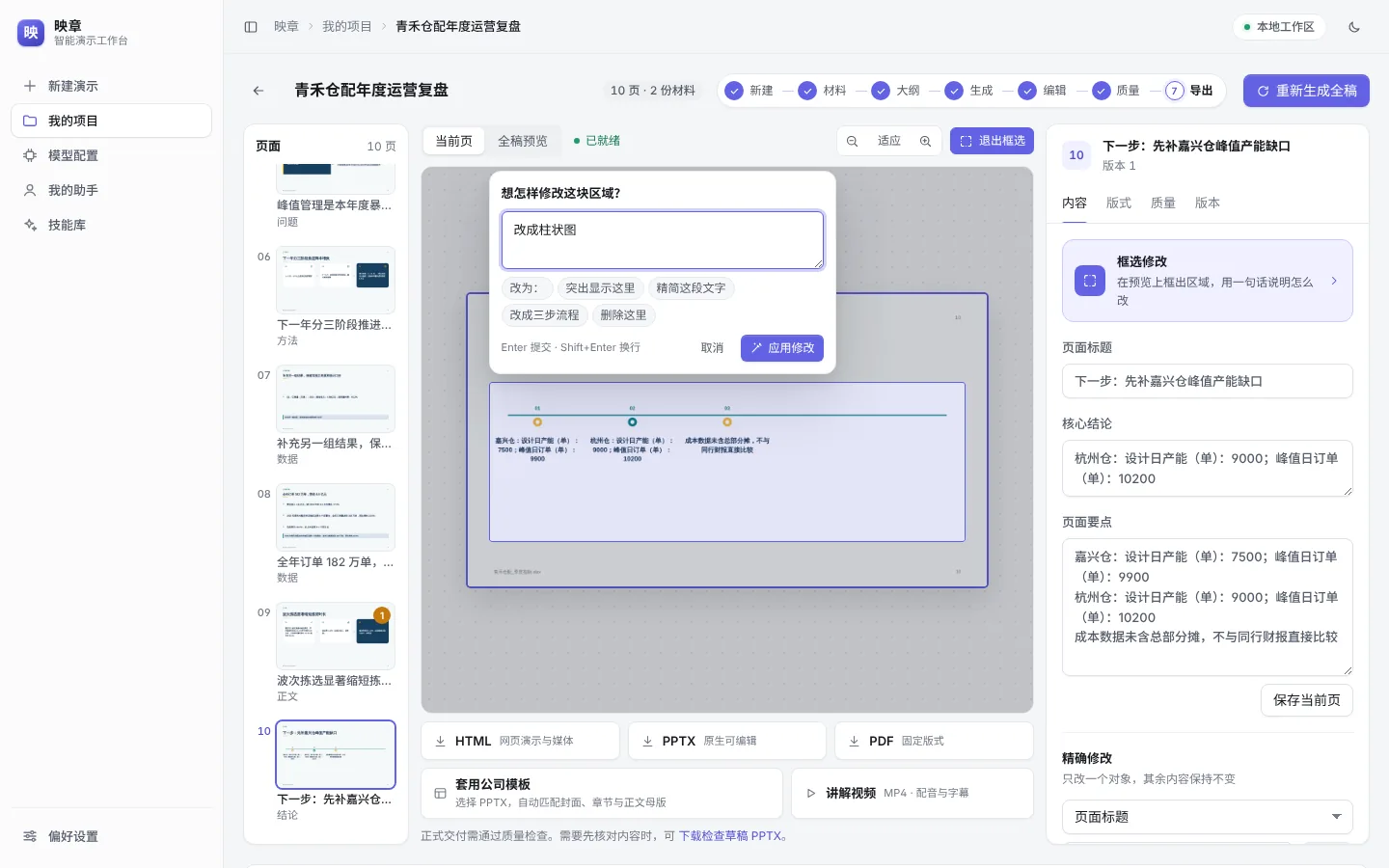Go back with the left arrow
Screen dimensions: 1389x868
coord(259,91)
